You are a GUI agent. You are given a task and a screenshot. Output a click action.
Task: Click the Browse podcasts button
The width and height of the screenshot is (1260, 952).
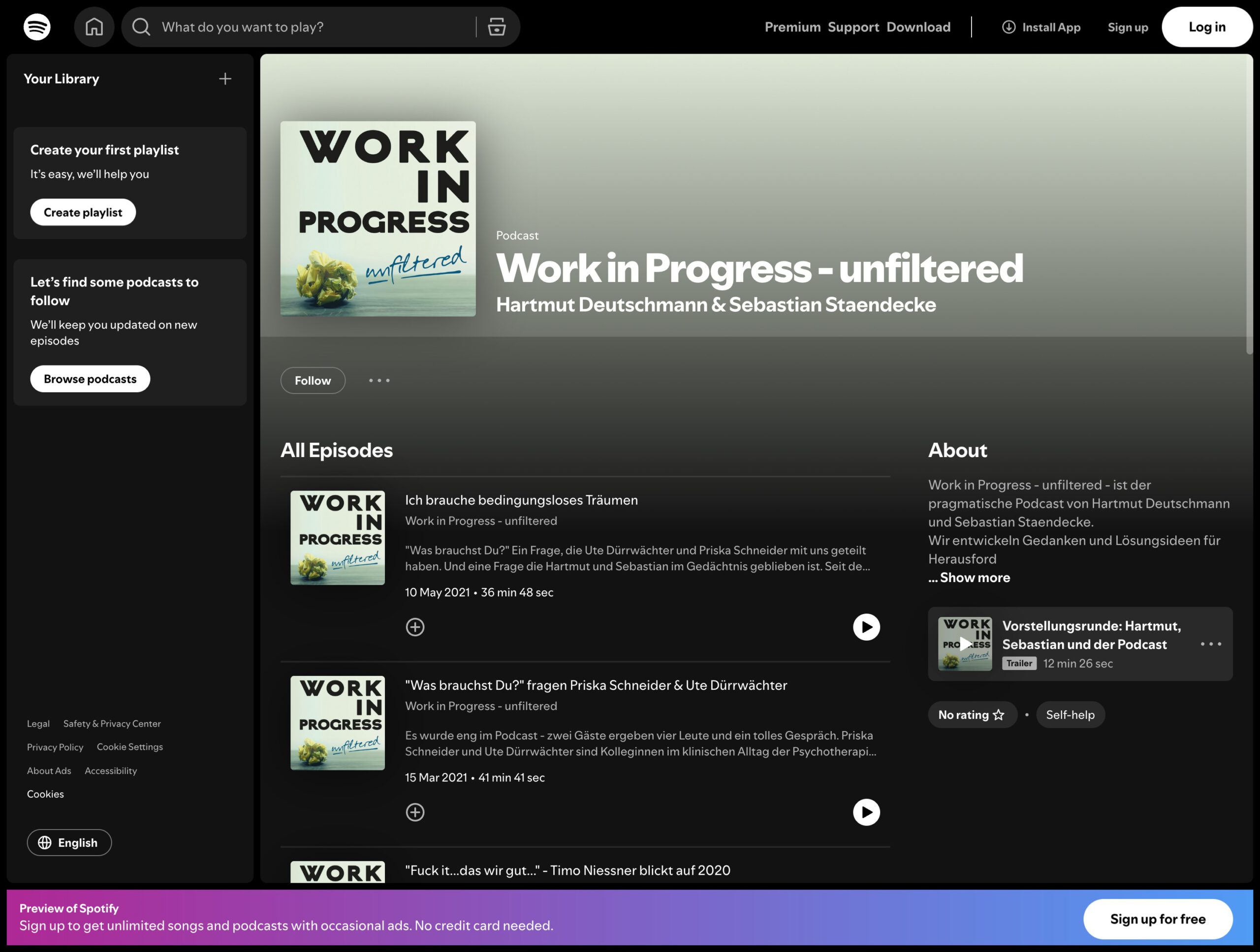[90, 379]
